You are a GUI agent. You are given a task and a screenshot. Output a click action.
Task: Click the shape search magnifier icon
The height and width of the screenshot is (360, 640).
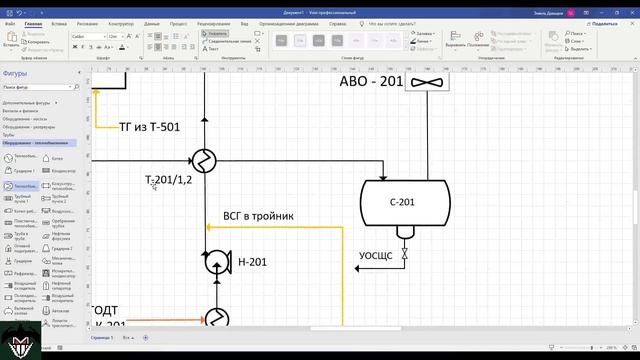pos(76,87)
